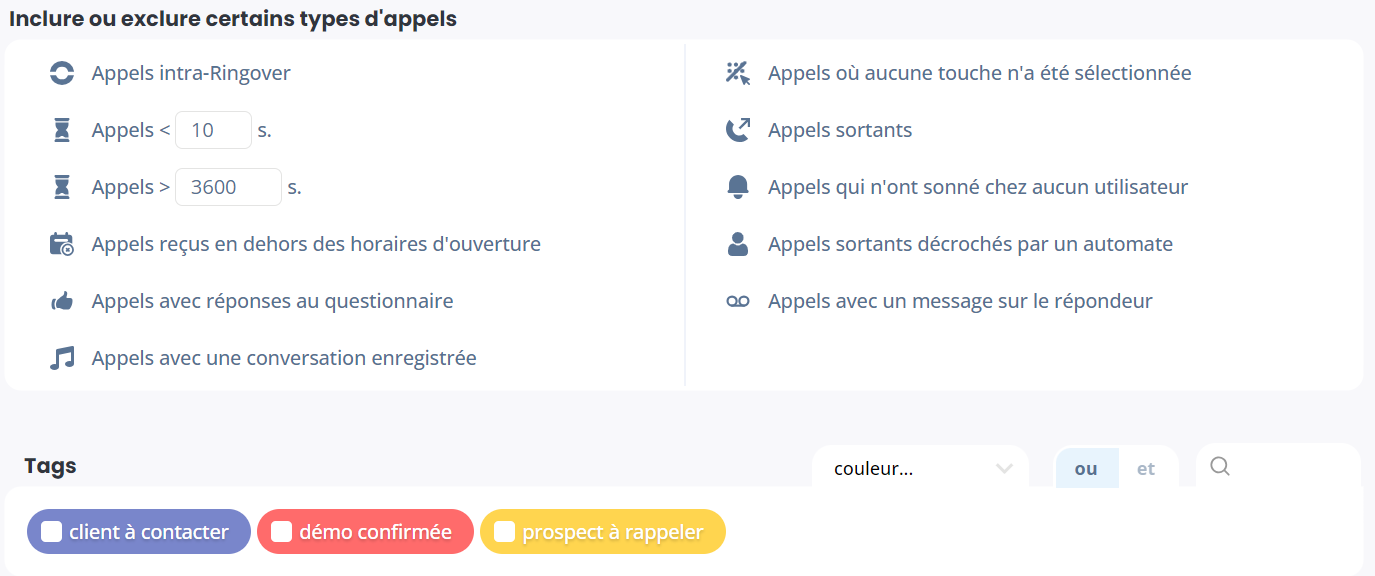Click the music note recorded conversation icon
The width and height of the screenshot is (1375, 576).
pyautogui.click(x=62, y=358)
